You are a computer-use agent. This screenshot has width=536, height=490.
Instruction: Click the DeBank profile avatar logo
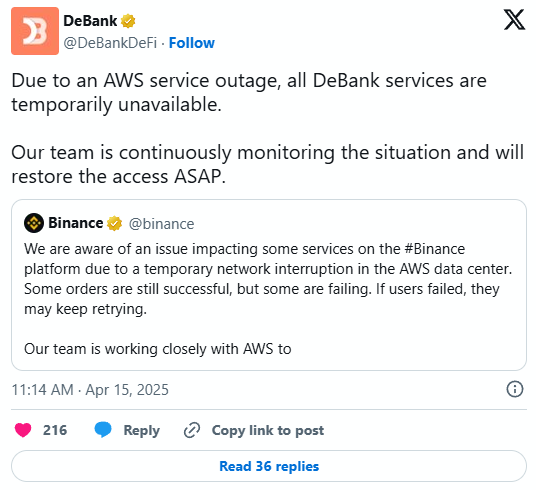(x=35, y=31)
